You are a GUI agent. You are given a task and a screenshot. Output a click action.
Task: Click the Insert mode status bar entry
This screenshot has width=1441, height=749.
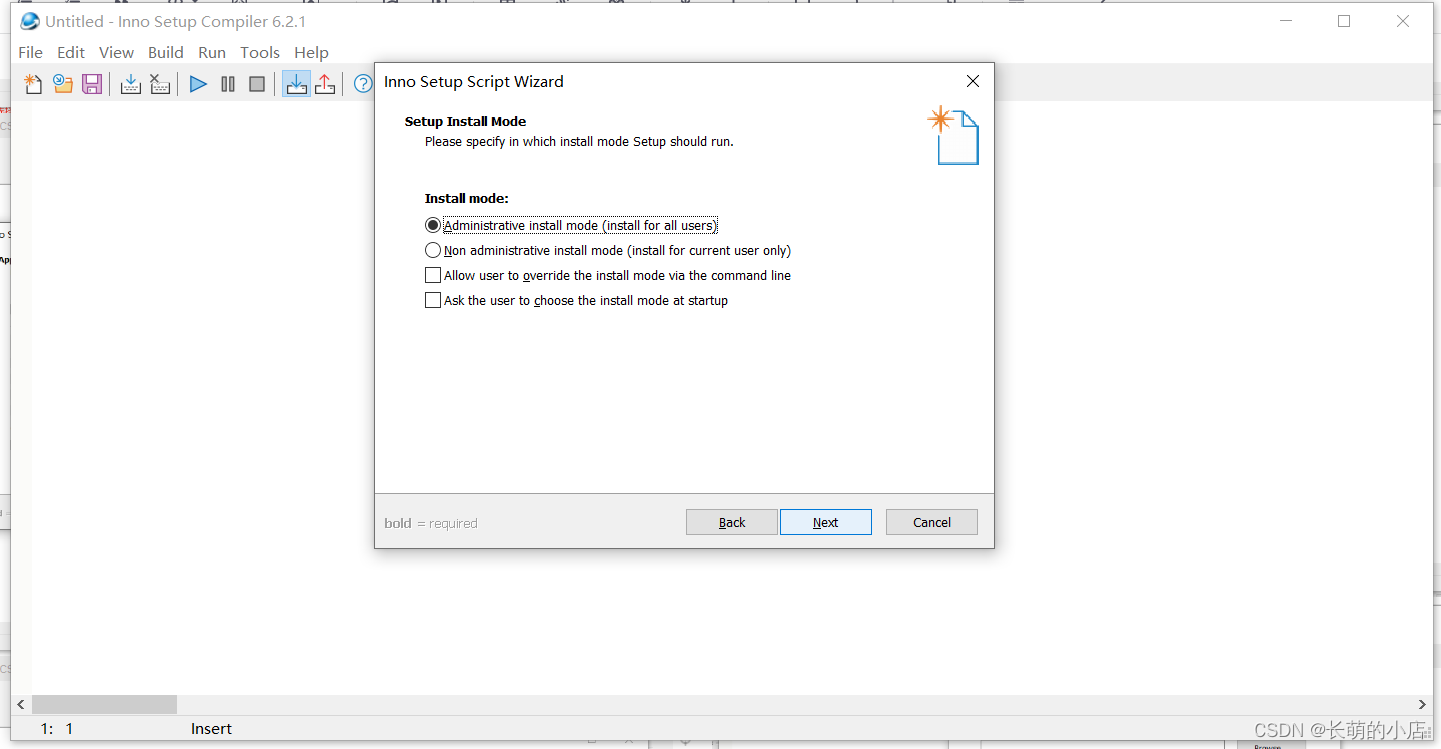[x=211, y=729]
